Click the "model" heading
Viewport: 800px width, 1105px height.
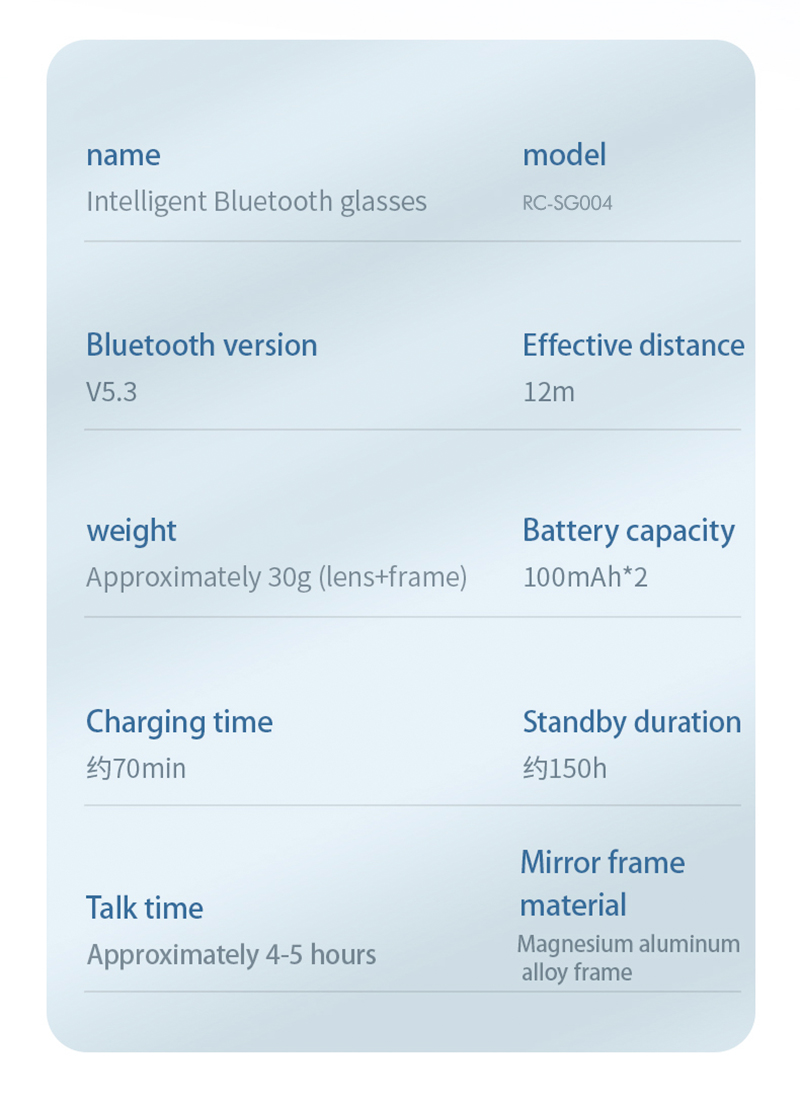coord(564,155)
